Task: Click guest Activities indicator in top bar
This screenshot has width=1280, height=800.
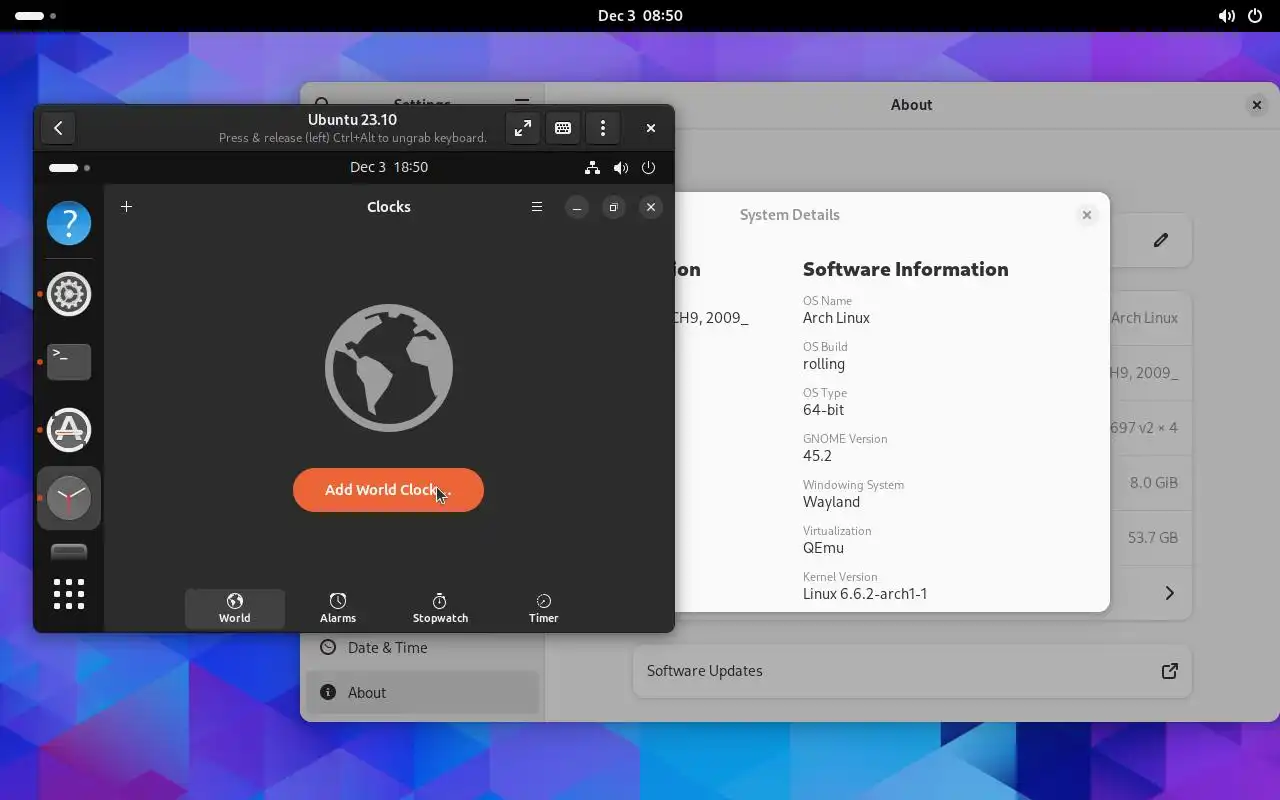Action: [69, 168]
